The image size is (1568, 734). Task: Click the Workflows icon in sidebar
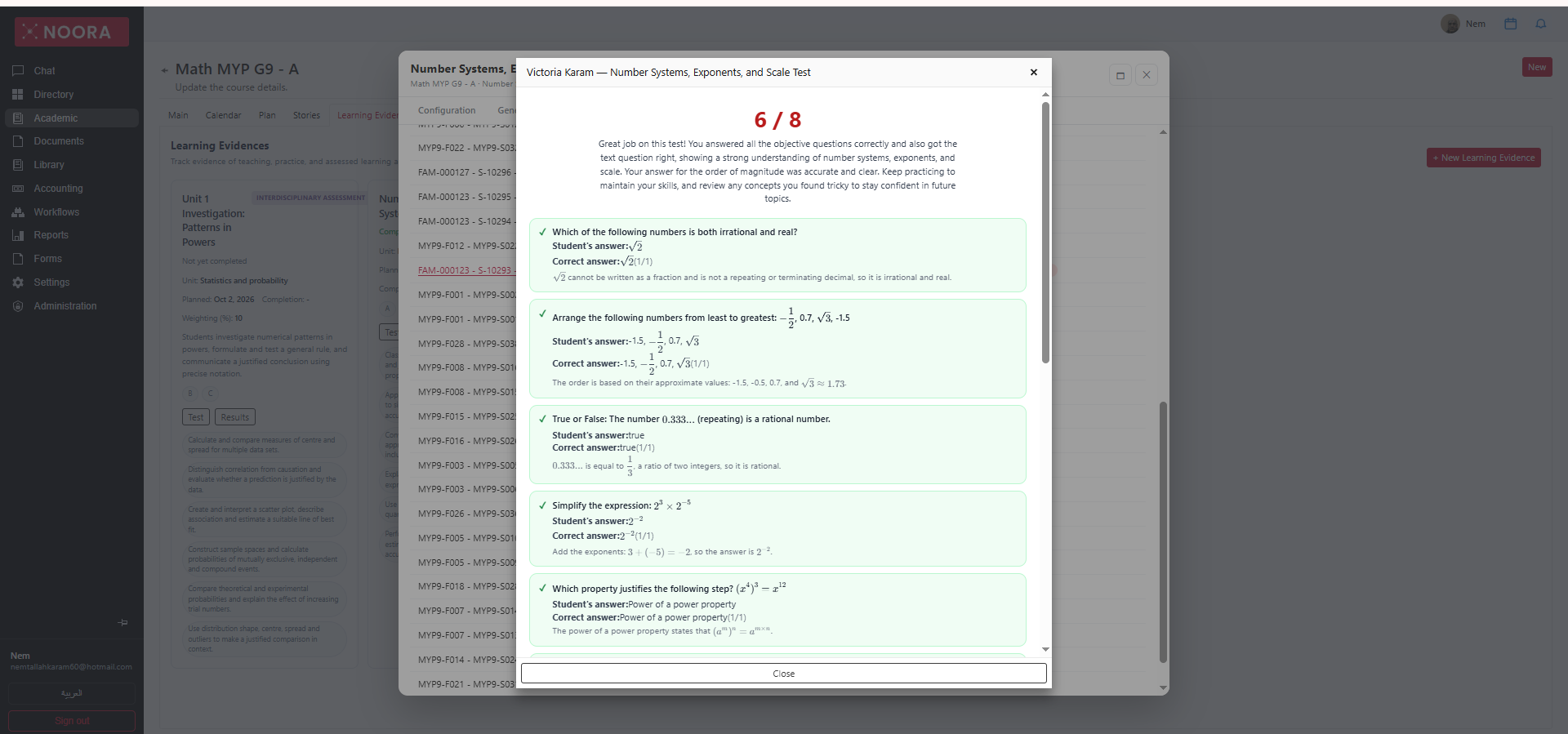tap(18, 212)
